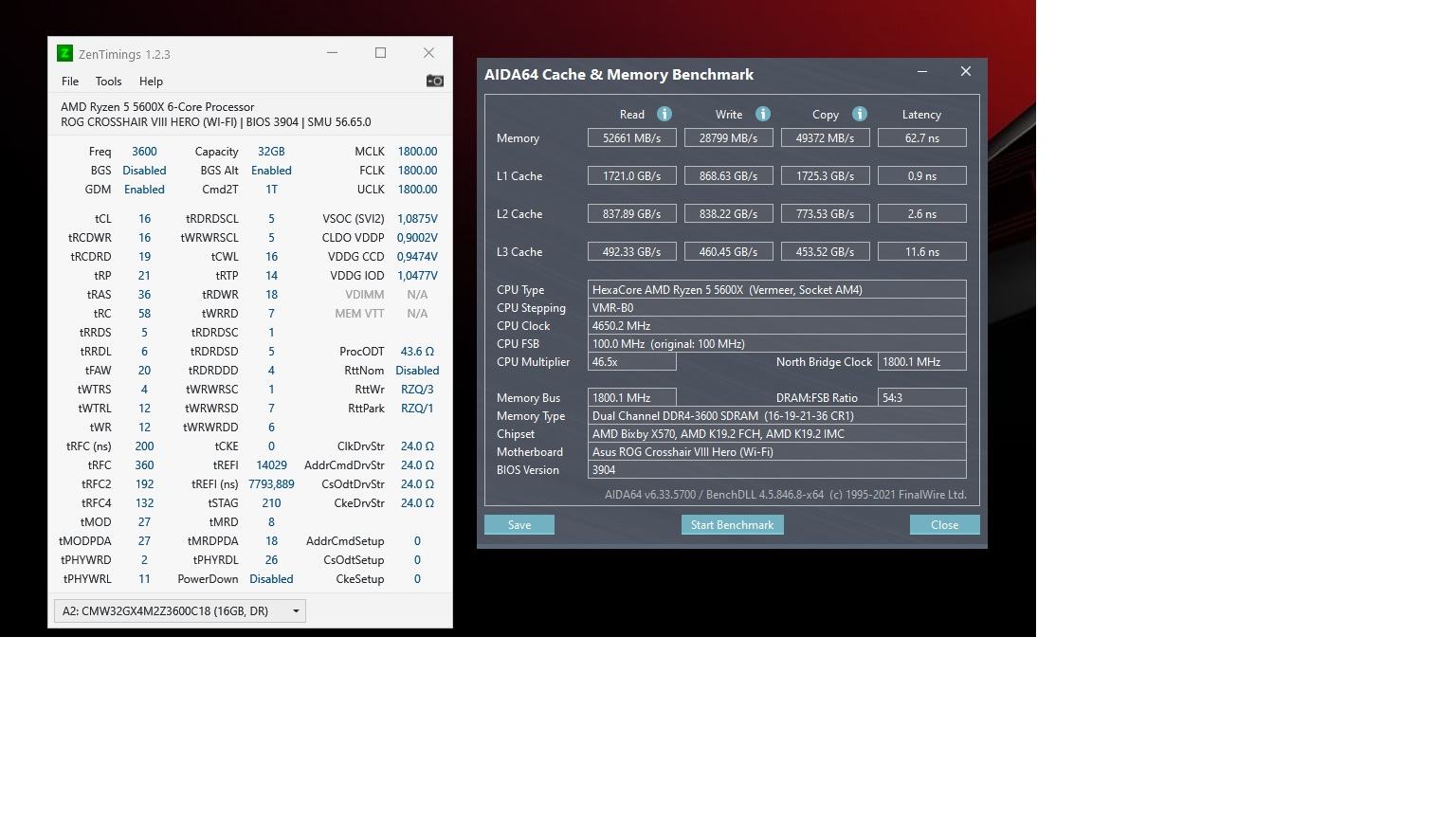This screenshot has height=819, width=1456.
Task: Click L1 Cache Copy value 1725.3 GB/s
Action: pos(825,176)
